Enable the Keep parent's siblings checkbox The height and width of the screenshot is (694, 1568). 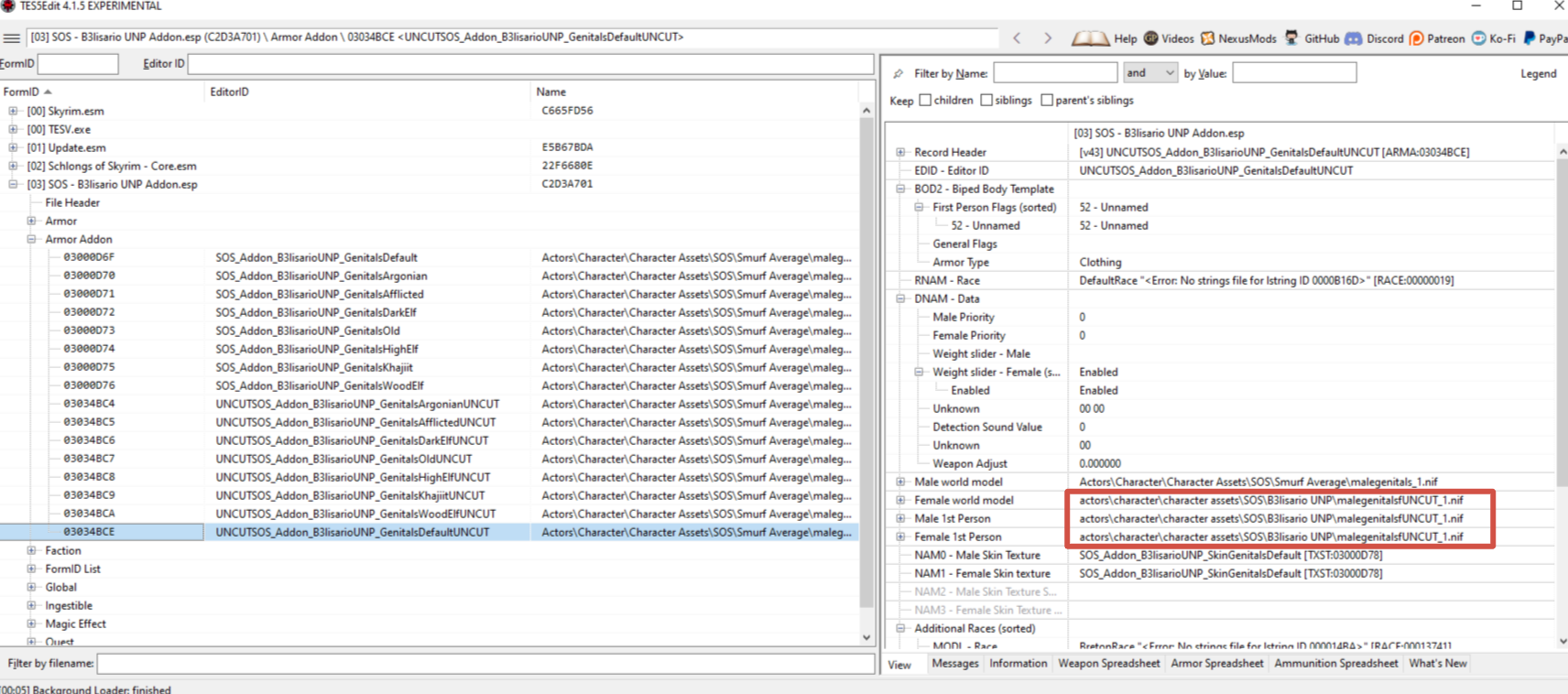click(x=1047, y=100)
